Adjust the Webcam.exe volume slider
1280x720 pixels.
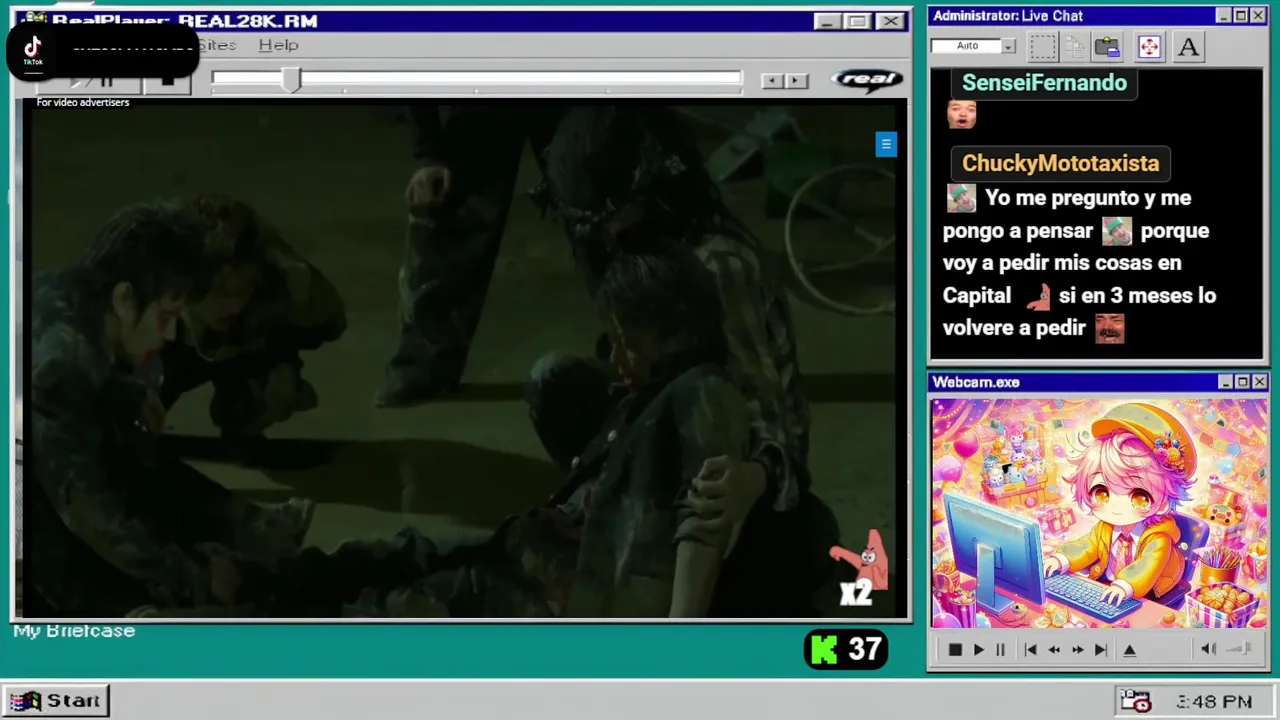click(x=1240, y=649)
